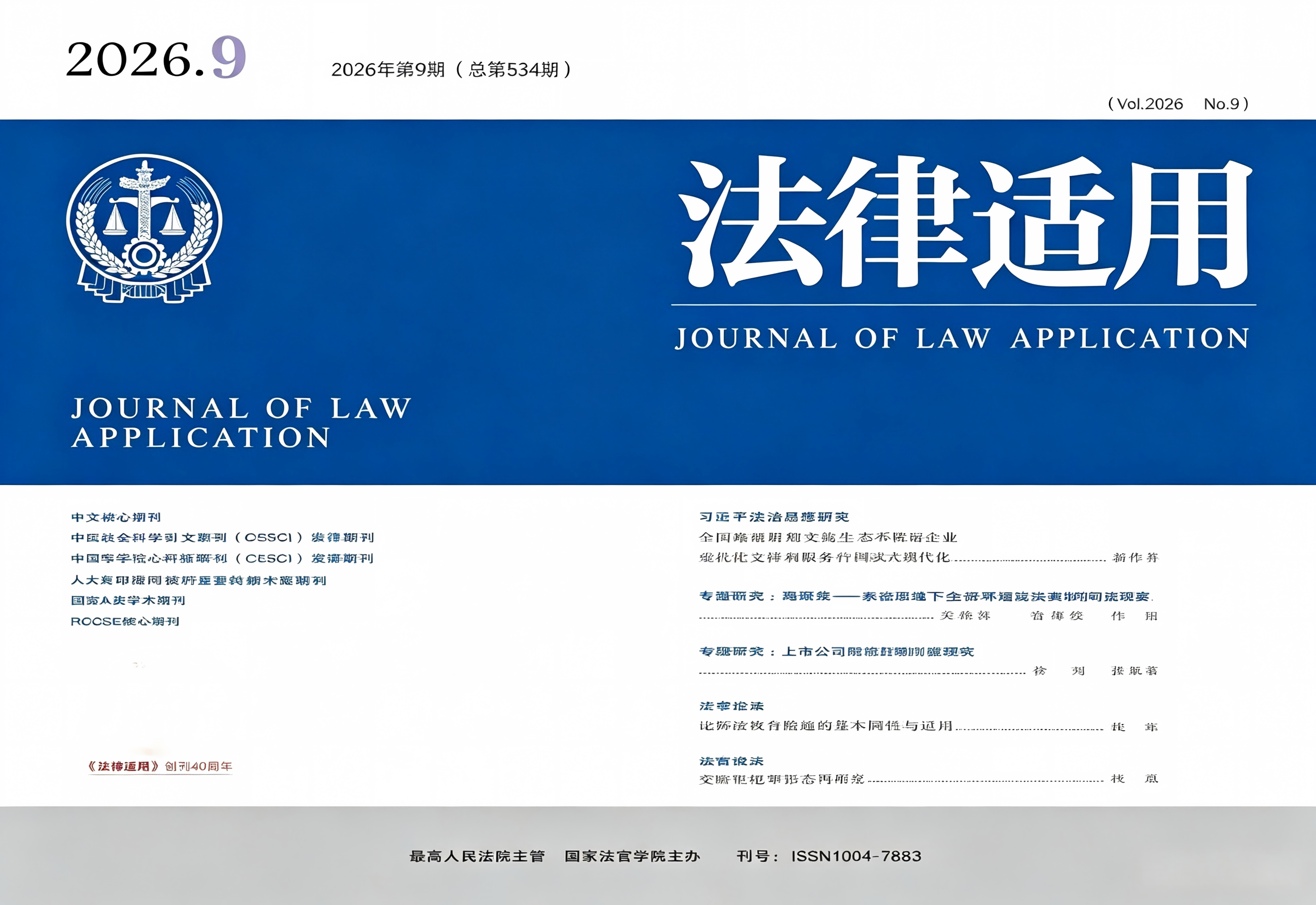Screen dimensions: 1316x905
Task: Click single-line "JOURNAL OF LAW APPLICATION" under the title
Action: pos(962,338)
